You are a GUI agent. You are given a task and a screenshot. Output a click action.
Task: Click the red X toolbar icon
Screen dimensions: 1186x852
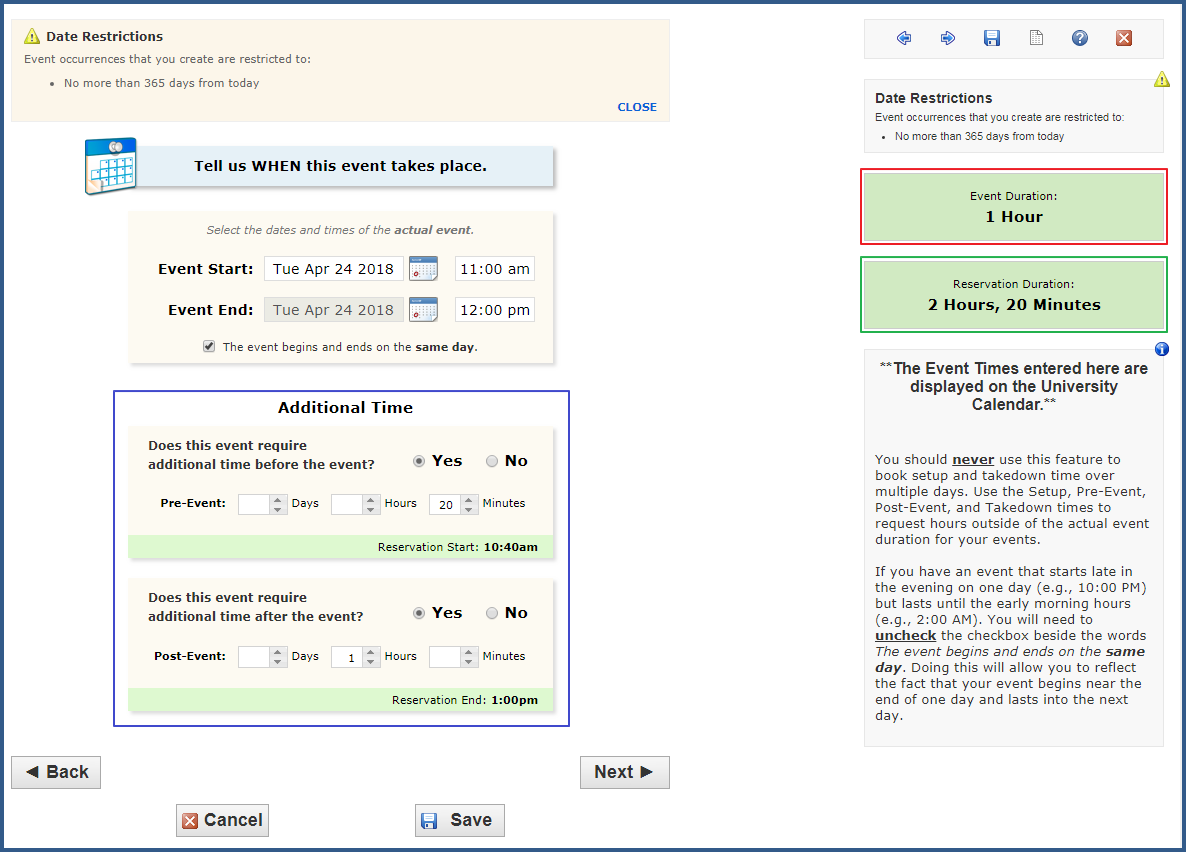click(x=1124, y=38)
